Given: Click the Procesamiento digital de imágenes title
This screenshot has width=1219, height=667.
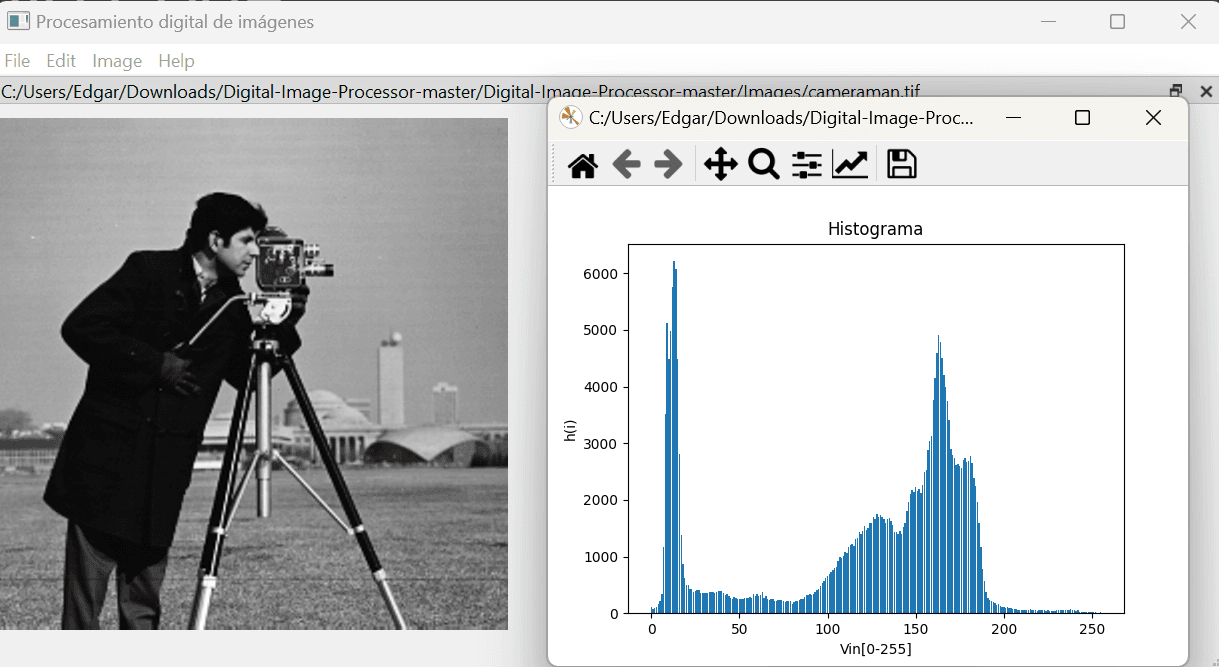Looking at the screenshot, I should (175, 22).
